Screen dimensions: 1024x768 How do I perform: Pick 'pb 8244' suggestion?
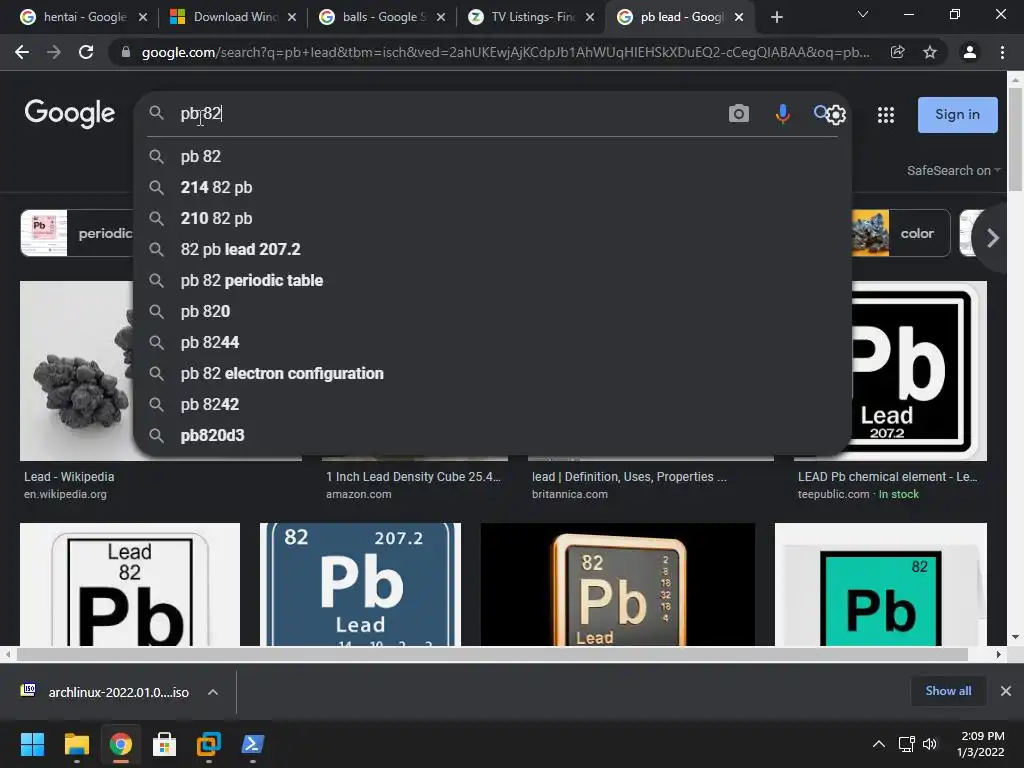(x=492, y=342)
